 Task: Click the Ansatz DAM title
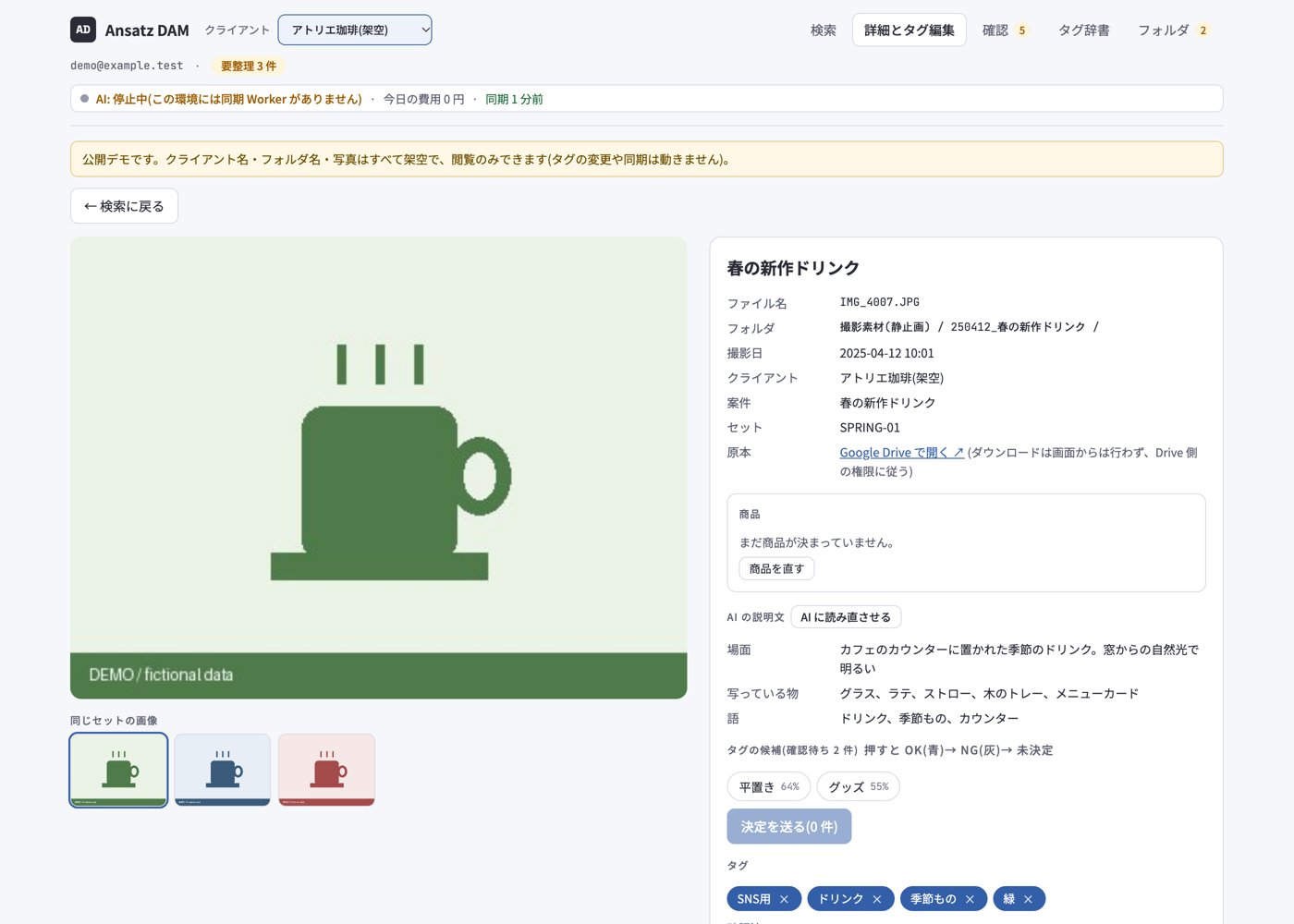point(147,30)
